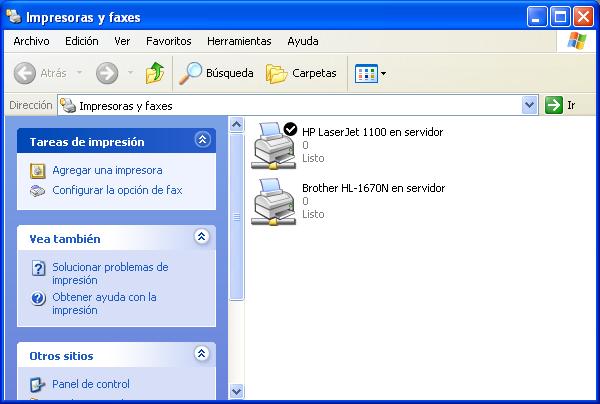Collapse the Otros sitios panel
This screenshot has width=600, height=404.
(x=202, y=354)
